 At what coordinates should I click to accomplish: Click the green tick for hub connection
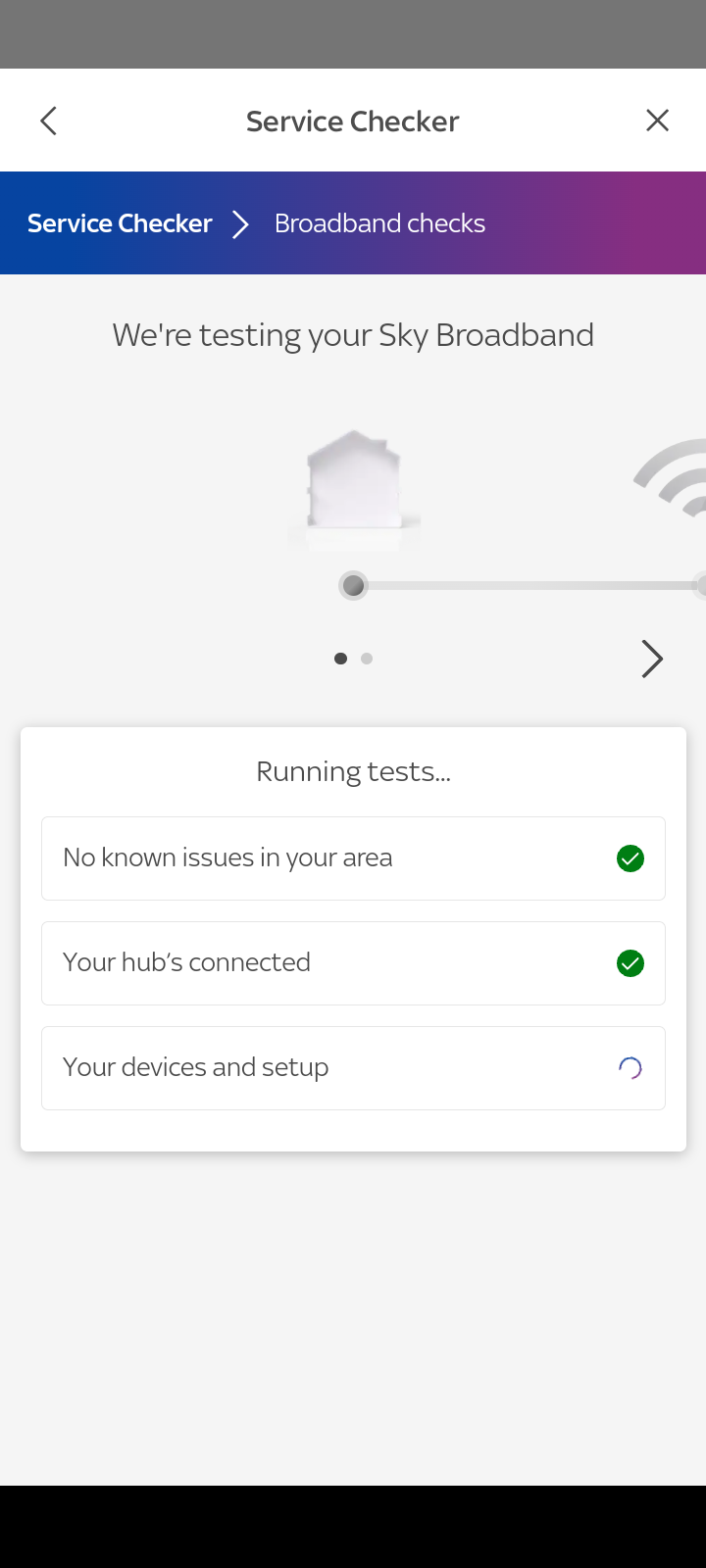click(x=630, y=962)
